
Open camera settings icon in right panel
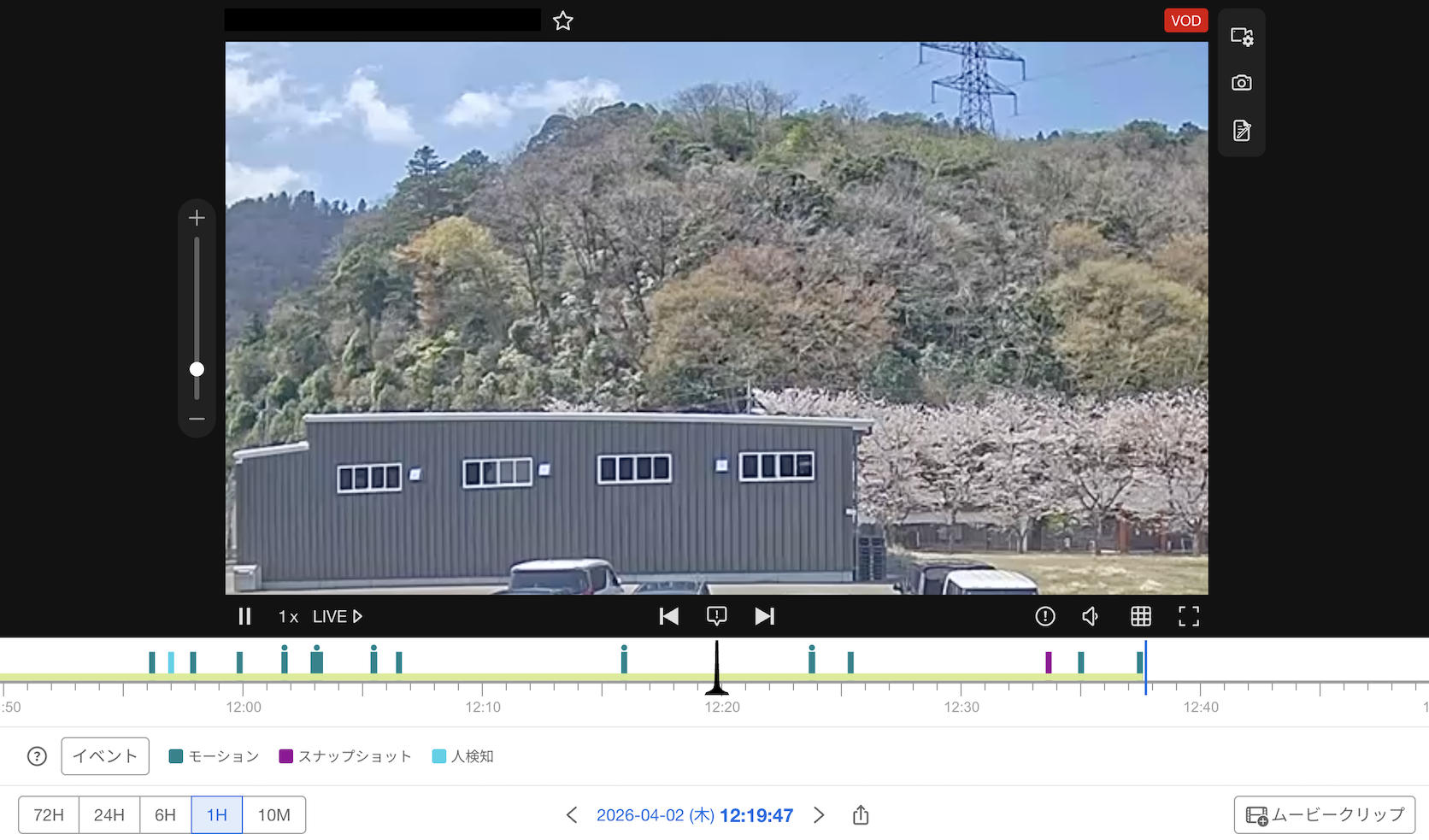(1241, 37)
